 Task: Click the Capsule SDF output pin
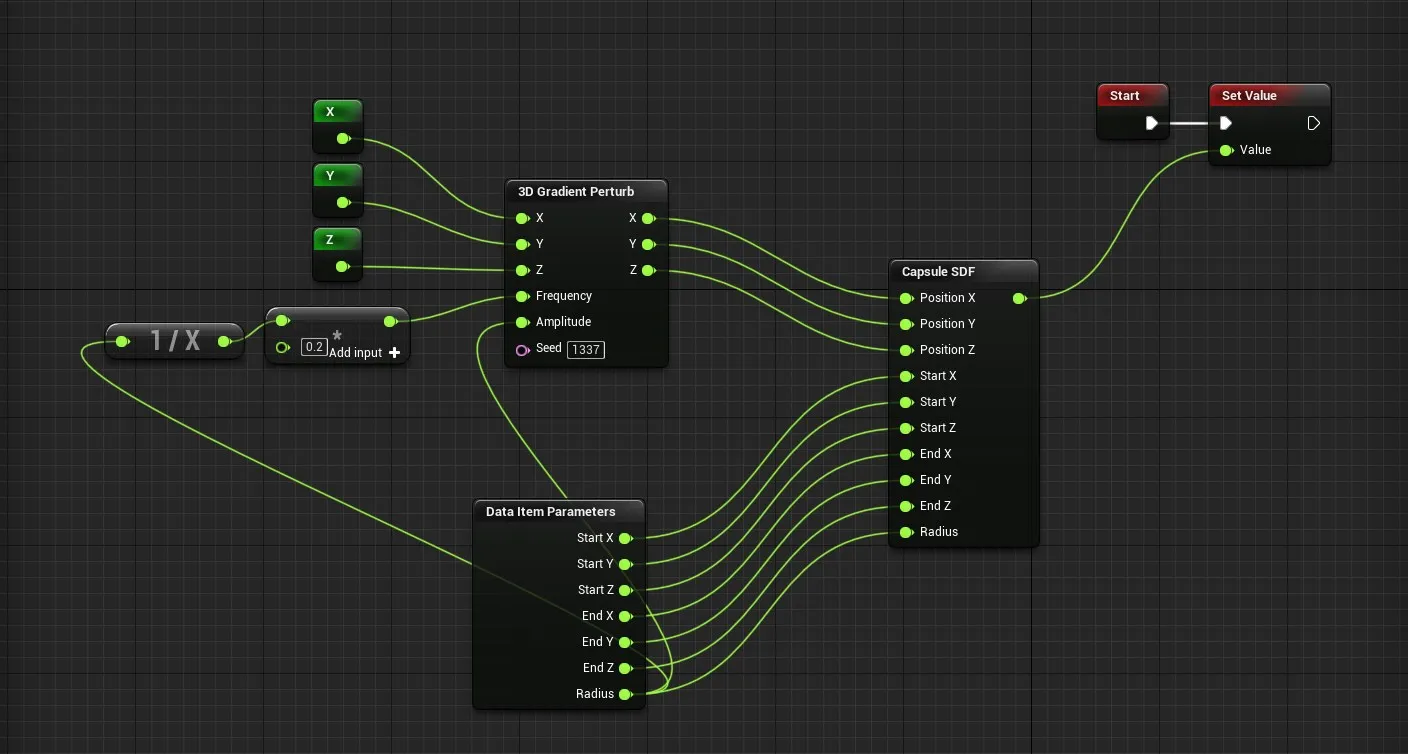(x=1019, y=298)
